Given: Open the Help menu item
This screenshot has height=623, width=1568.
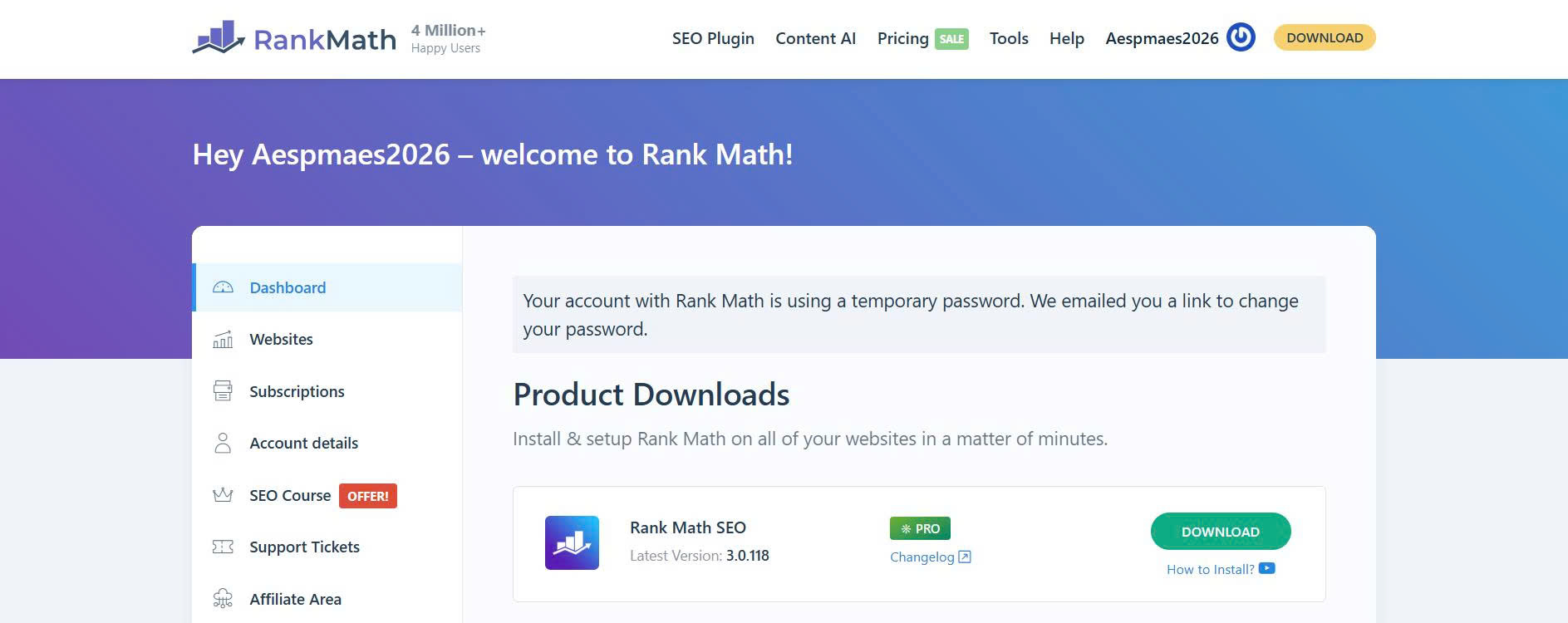Looking at the screenshot, I should (x=1066, y=38).
